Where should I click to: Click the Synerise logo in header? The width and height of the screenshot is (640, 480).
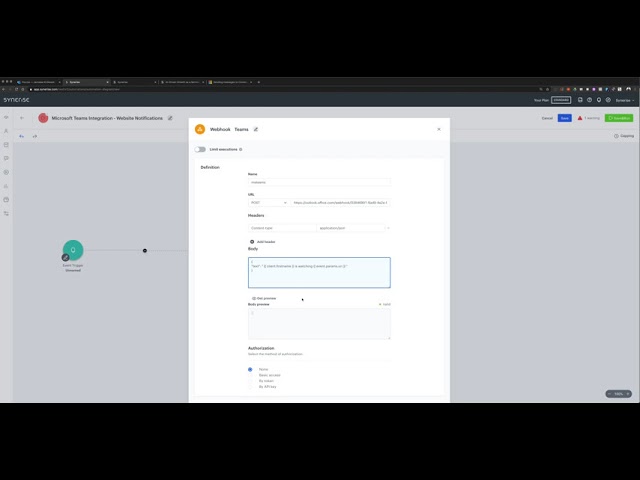[16, 100]
